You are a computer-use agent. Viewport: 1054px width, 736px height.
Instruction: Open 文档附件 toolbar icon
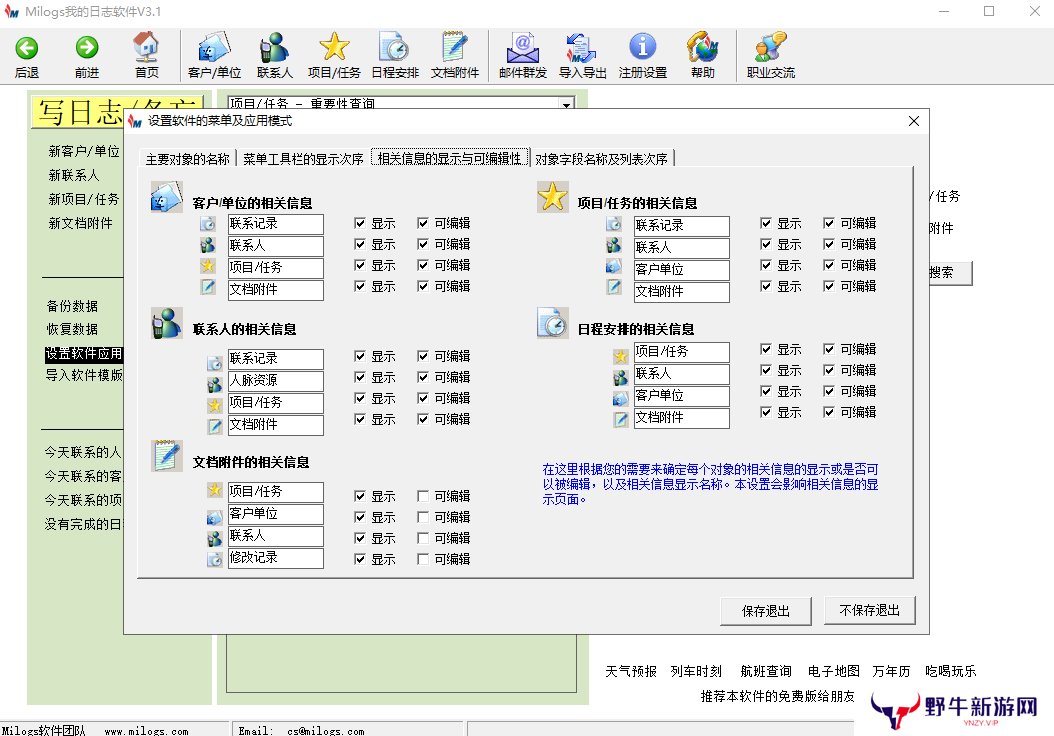click(455, 47)
